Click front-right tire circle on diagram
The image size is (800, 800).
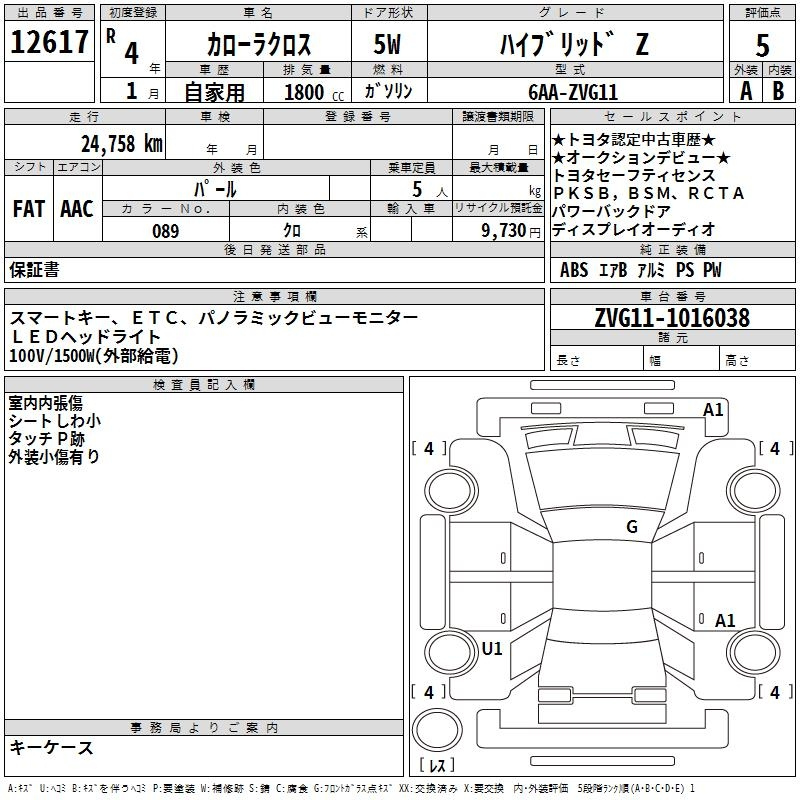pos(754,491)
